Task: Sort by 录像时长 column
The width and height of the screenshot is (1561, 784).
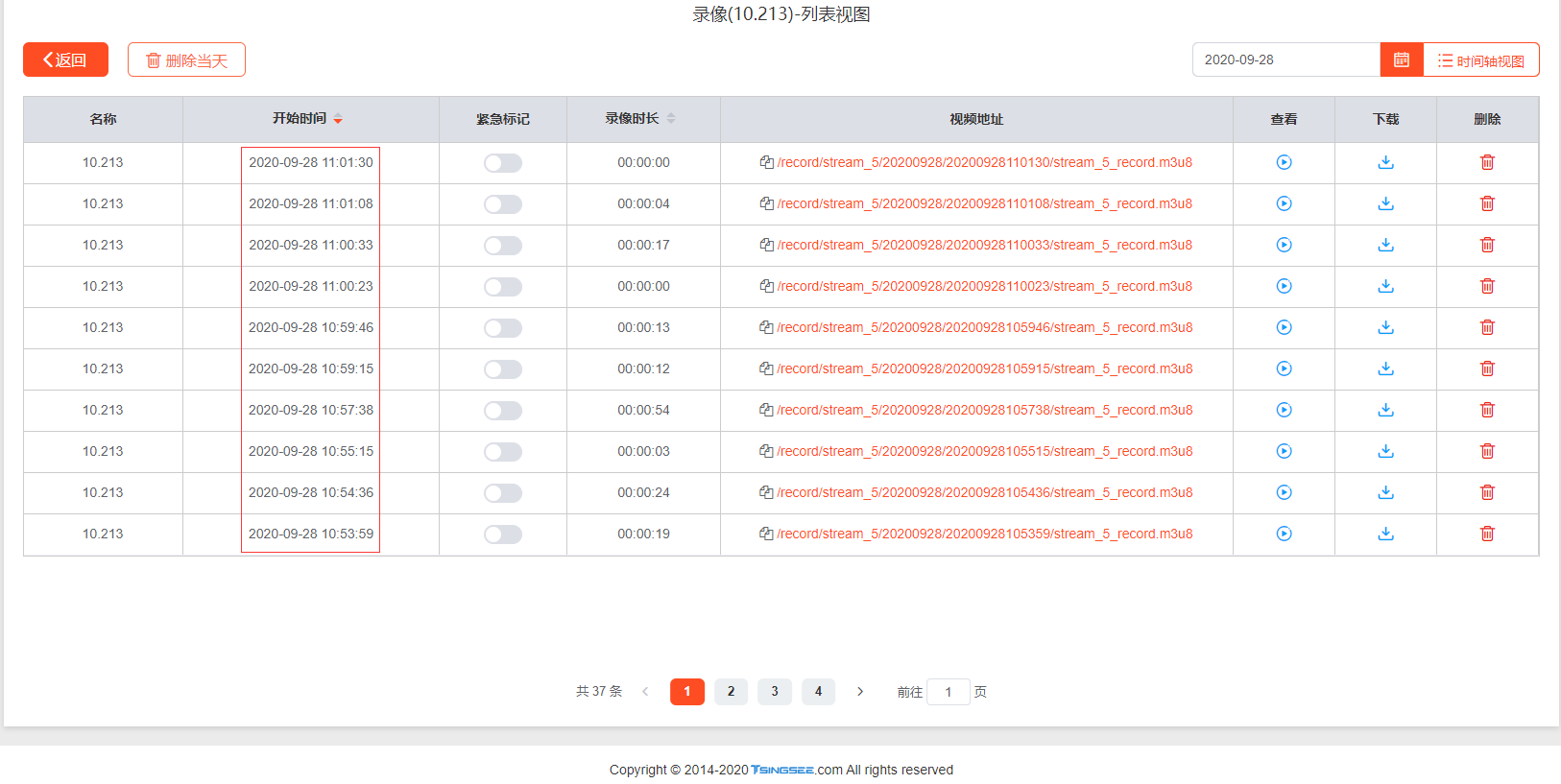Action: pyautogui.click(x=671, y=119)
